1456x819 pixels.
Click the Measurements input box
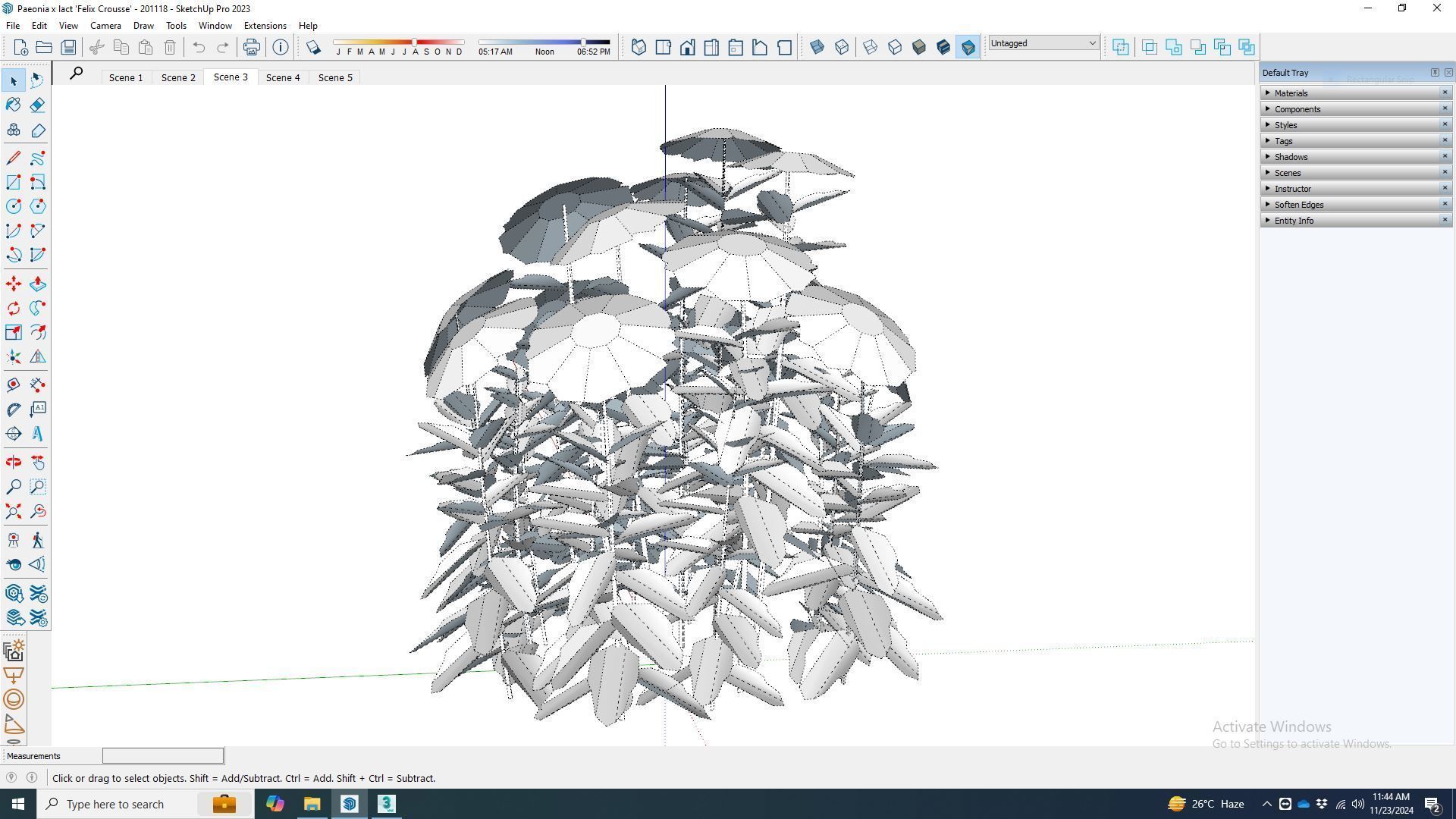[x=163, y=755]
